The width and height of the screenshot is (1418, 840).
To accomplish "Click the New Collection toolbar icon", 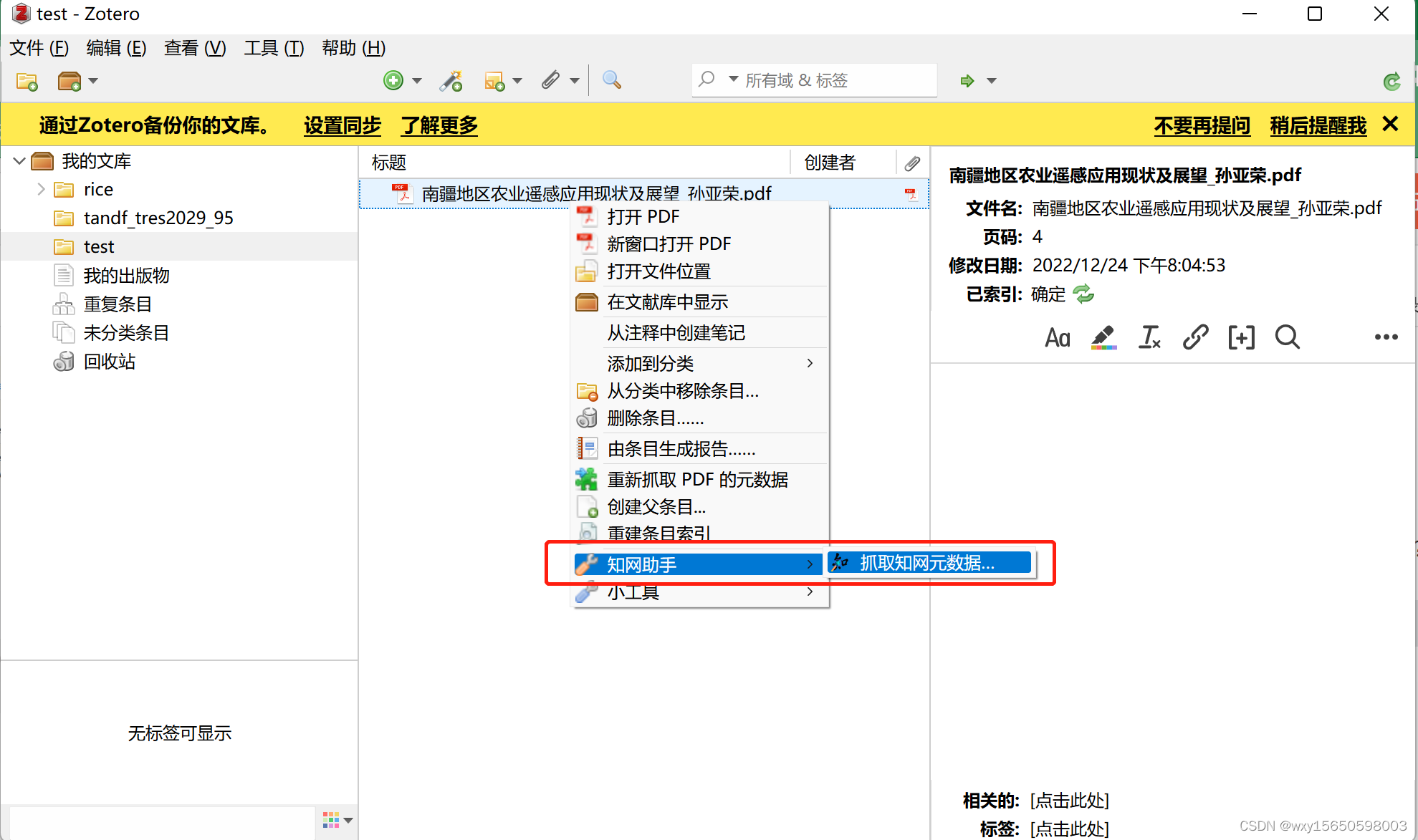I will click(27, 81).
